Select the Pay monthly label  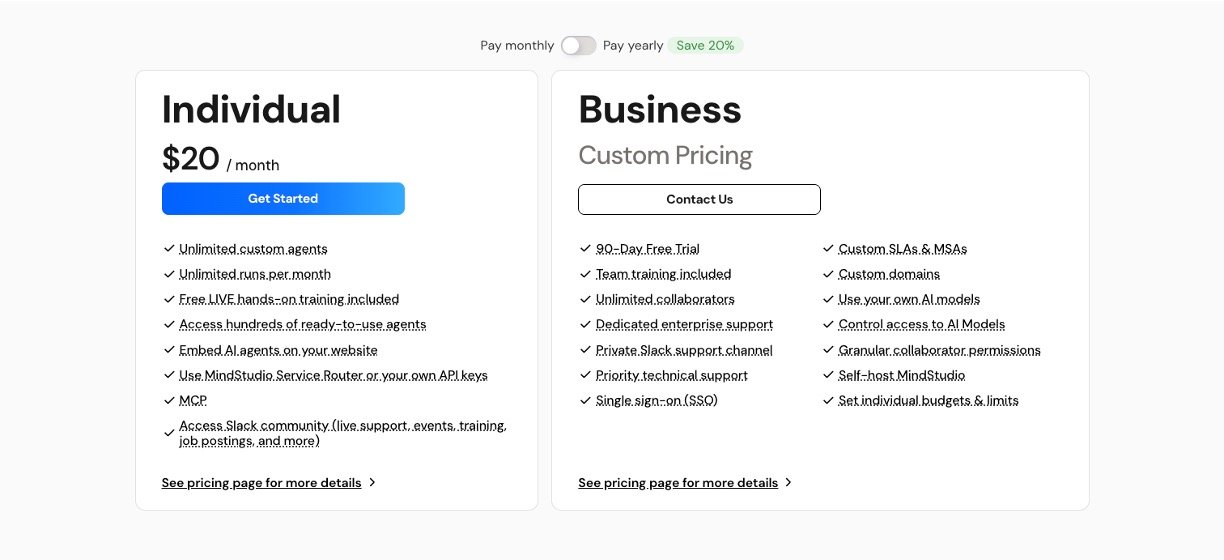pyautogui.click(x=517, y=45)
